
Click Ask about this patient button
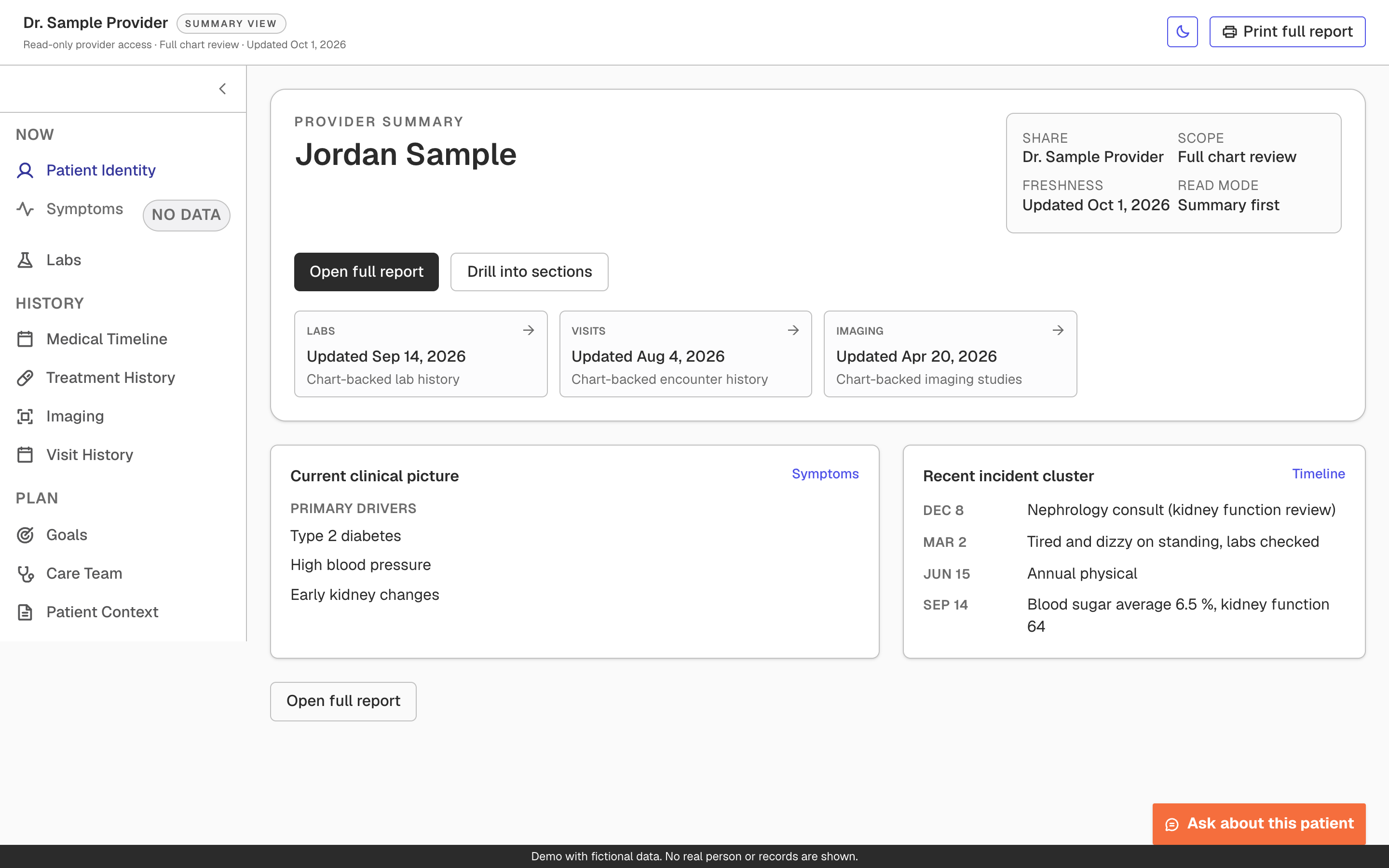1259,824
